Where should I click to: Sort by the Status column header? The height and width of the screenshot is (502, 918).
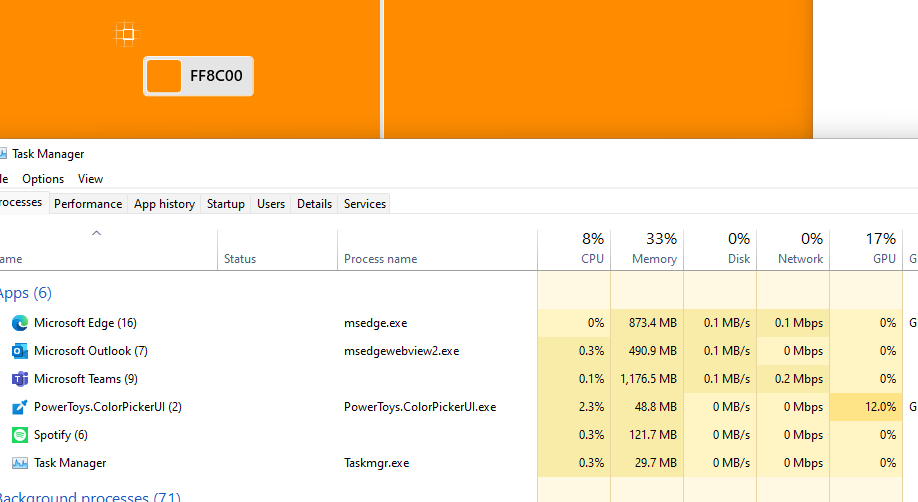[278, 251]
